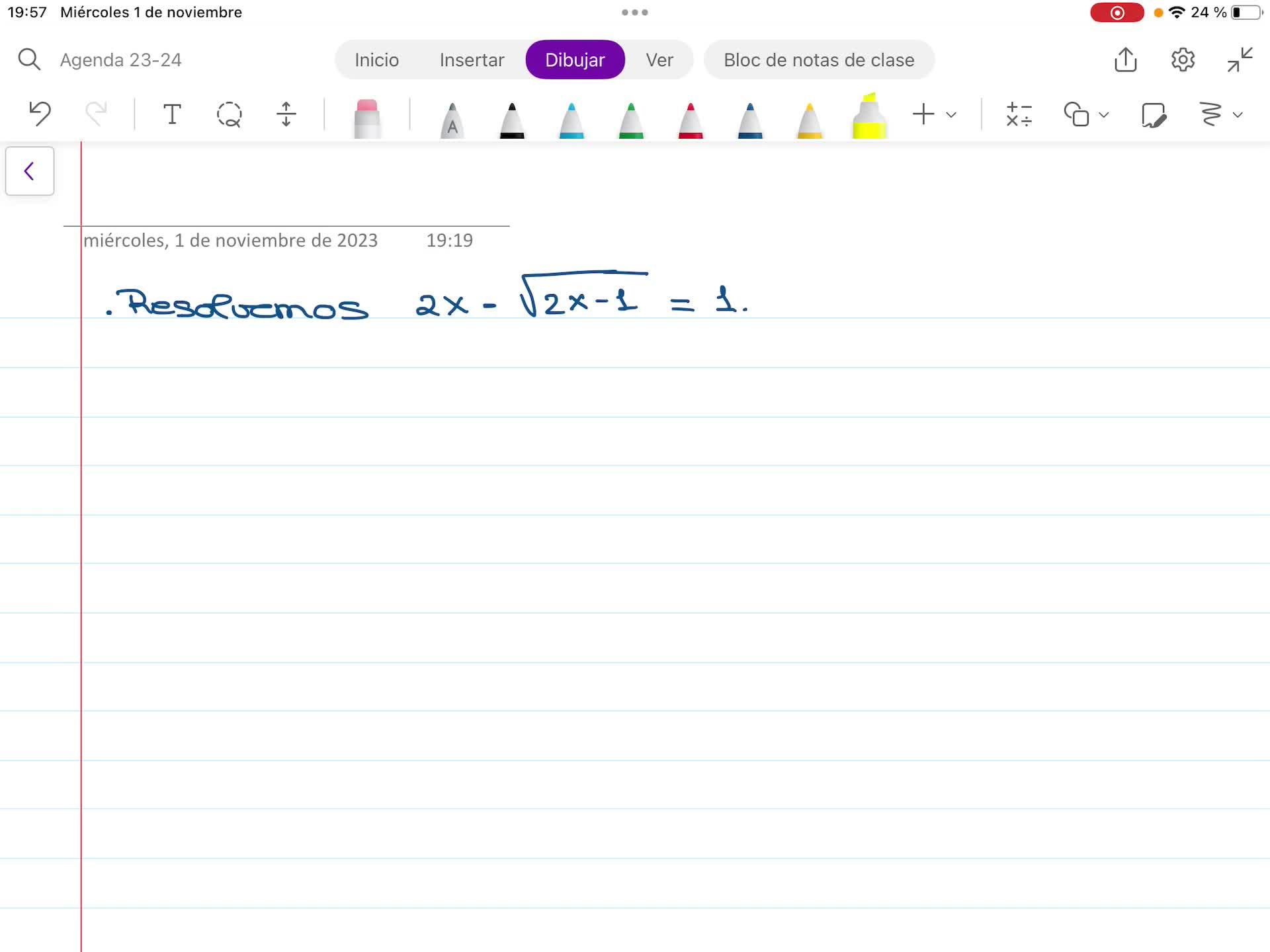Click the Insert space tool icon
Viewport: 1270px width, 952px height.
click(x=286, y=114)
